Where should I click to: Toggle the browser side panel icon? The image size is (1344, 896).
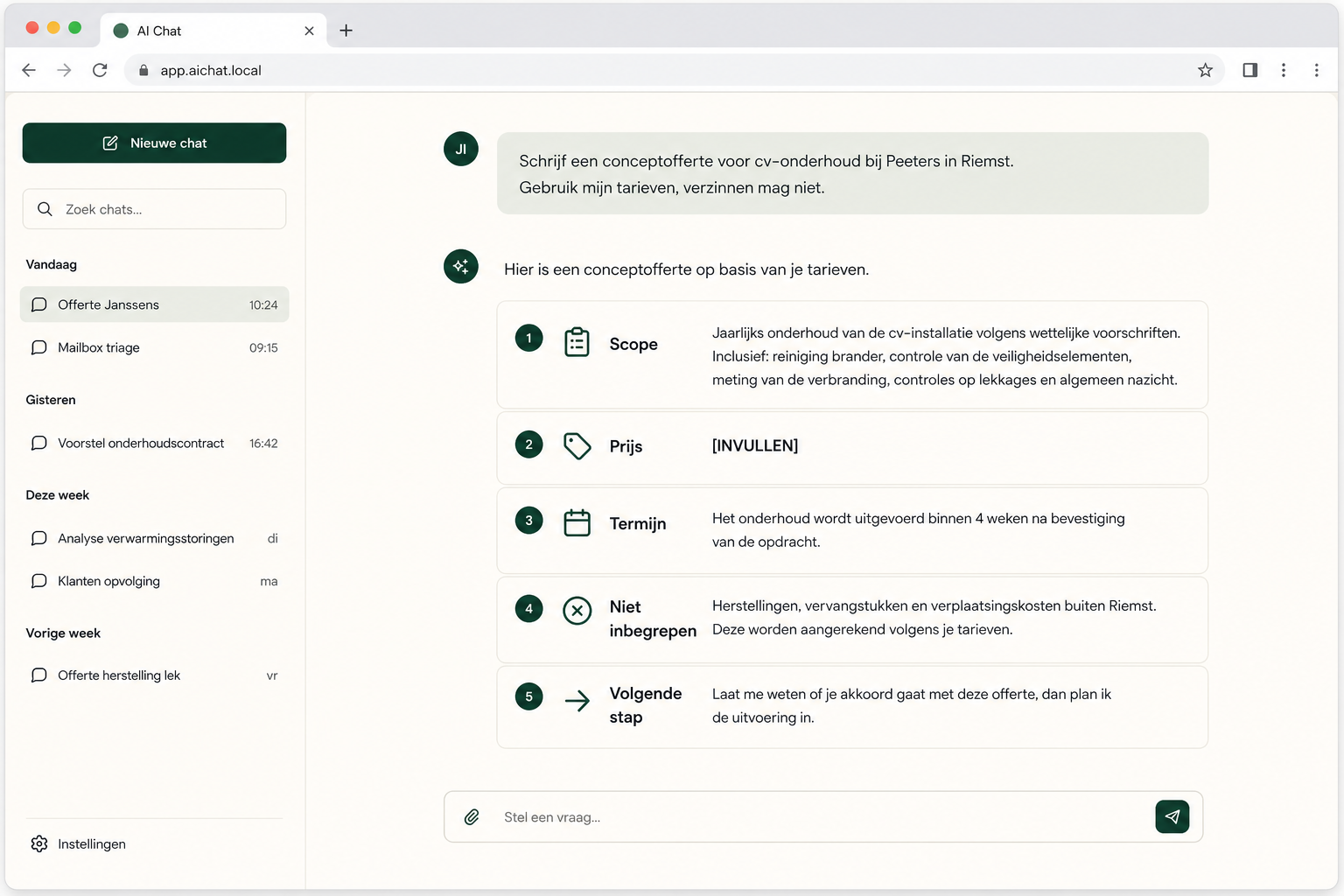pos(1250,70)
